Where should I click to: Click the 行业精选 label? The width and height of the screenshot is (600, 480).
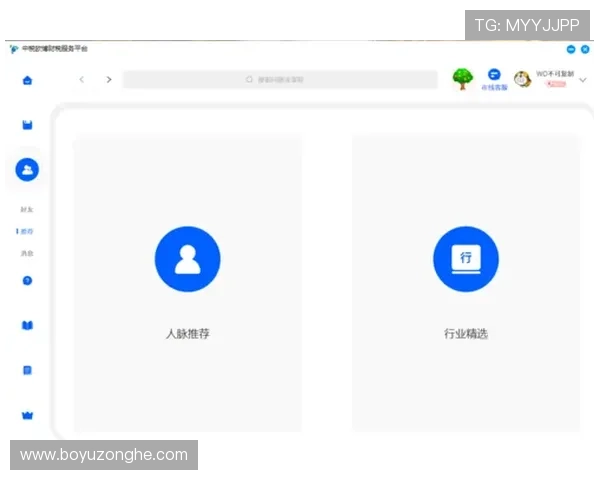pos(466,334)
